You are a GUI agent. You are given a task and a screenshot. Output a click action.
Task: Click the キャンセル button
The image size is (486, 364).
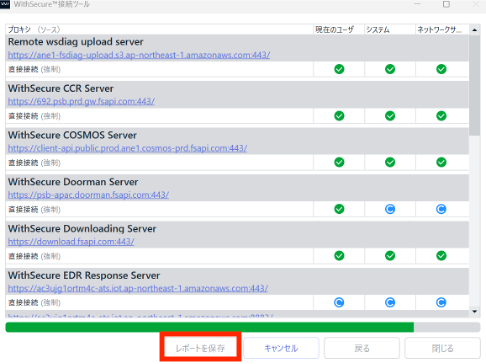point(281,348)
